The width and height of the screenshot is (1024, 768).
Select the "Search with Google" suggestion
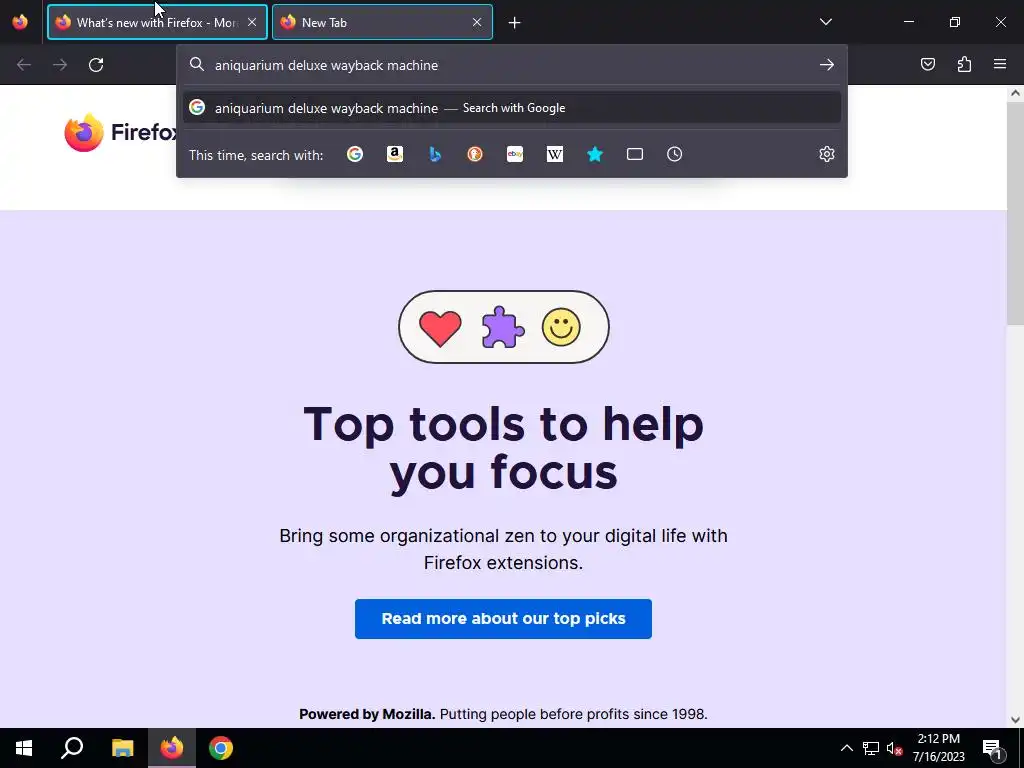[x=512, y=108]
